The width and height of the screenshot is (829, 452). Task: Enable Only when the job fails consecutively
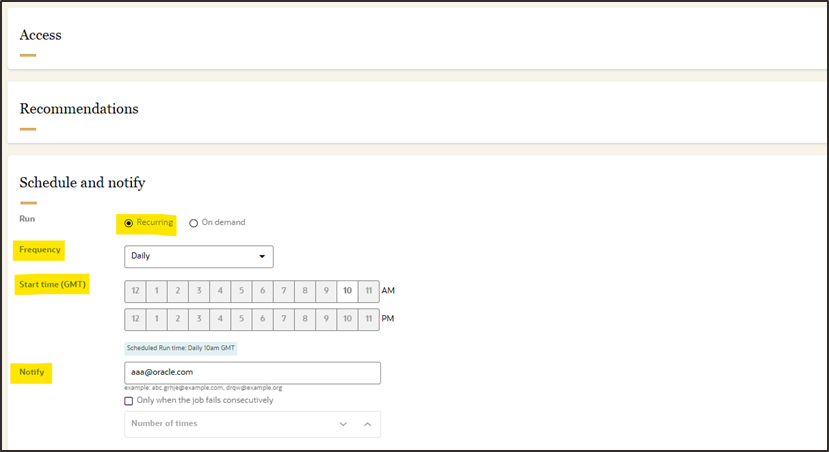[x=128, y=401]
